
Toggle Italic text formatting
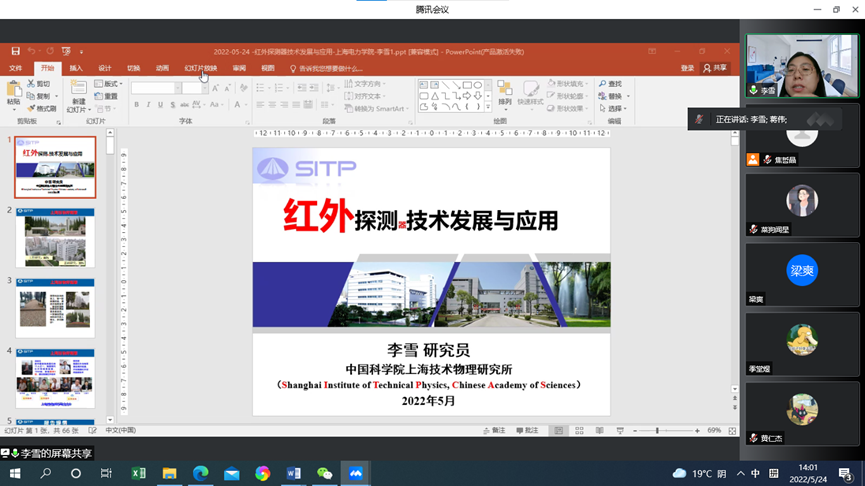click(x=149, y=105)
